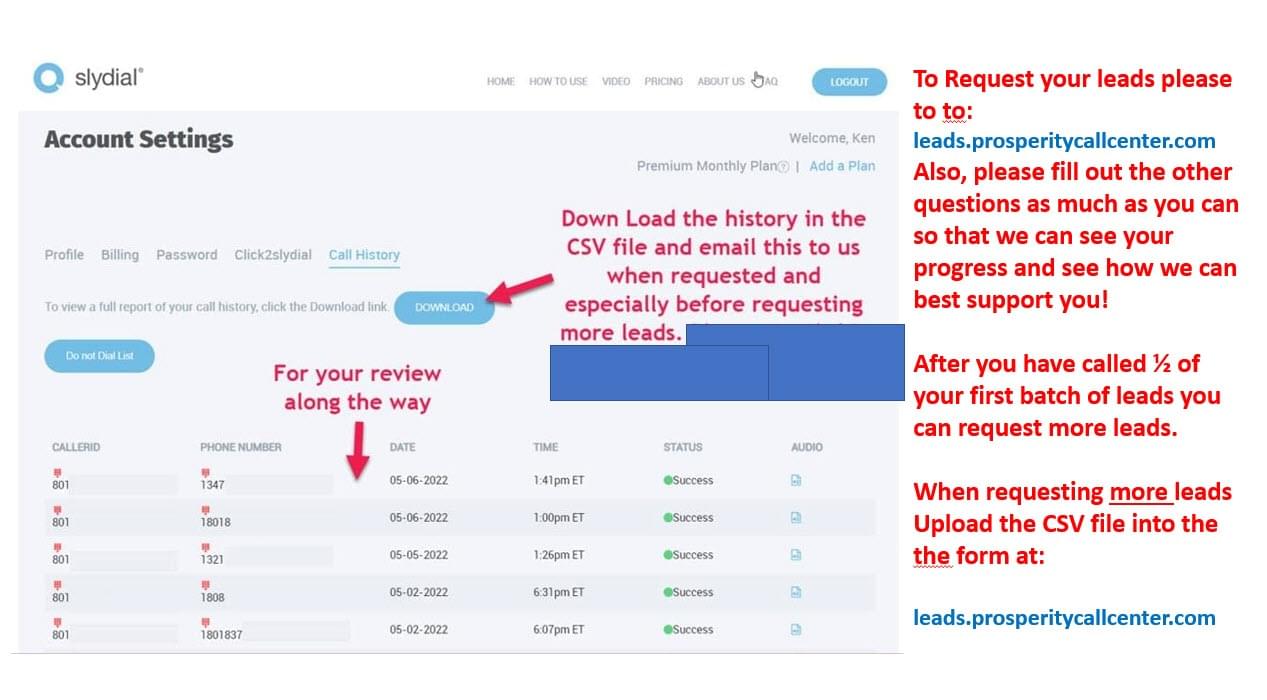Open audio file for 05-05-2022 call
Screen dimensions: 1267x700
click(796, 555)
